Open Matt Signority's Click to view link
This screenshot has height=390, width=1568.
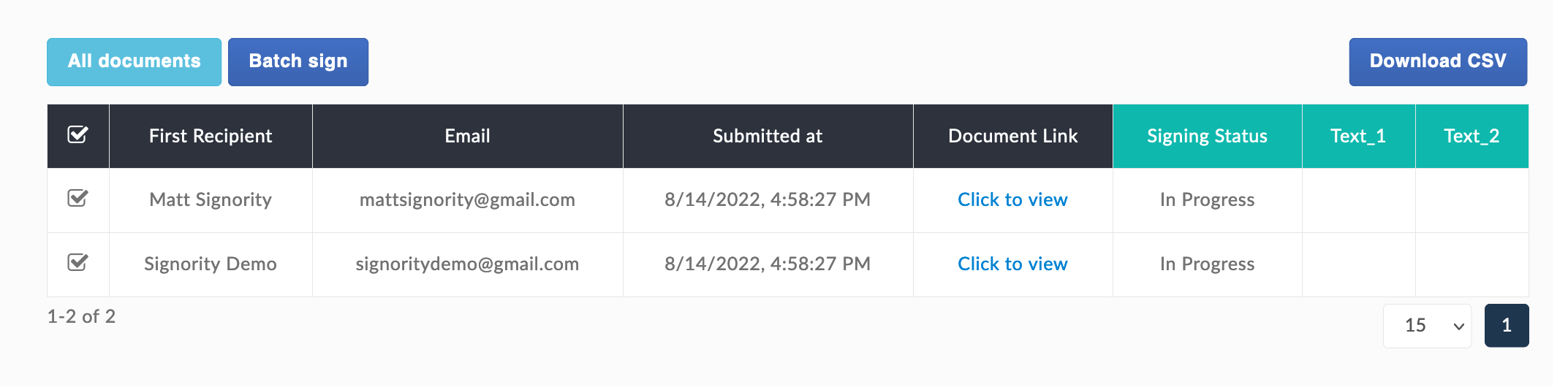pyautogui.click(x=1012, y=199)
